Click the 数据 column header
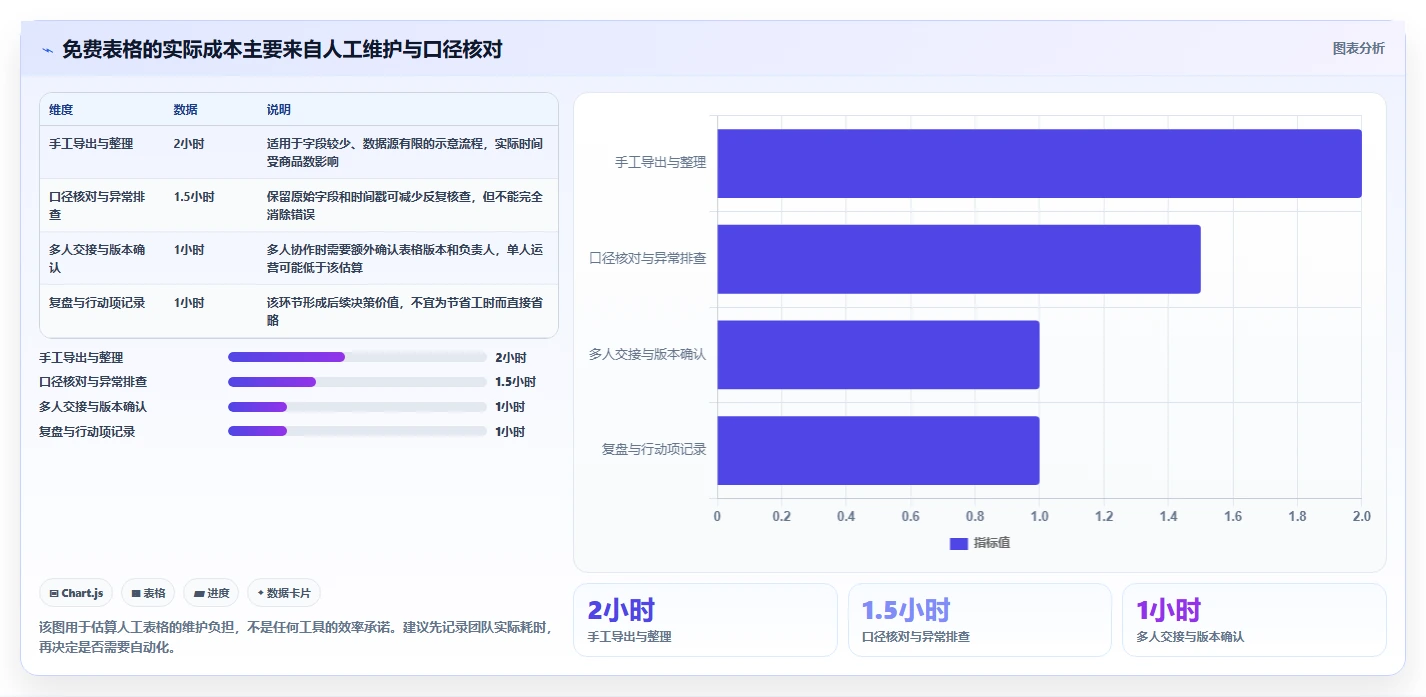This screenshot has height=697, width=1426. [x=185, y=110]
